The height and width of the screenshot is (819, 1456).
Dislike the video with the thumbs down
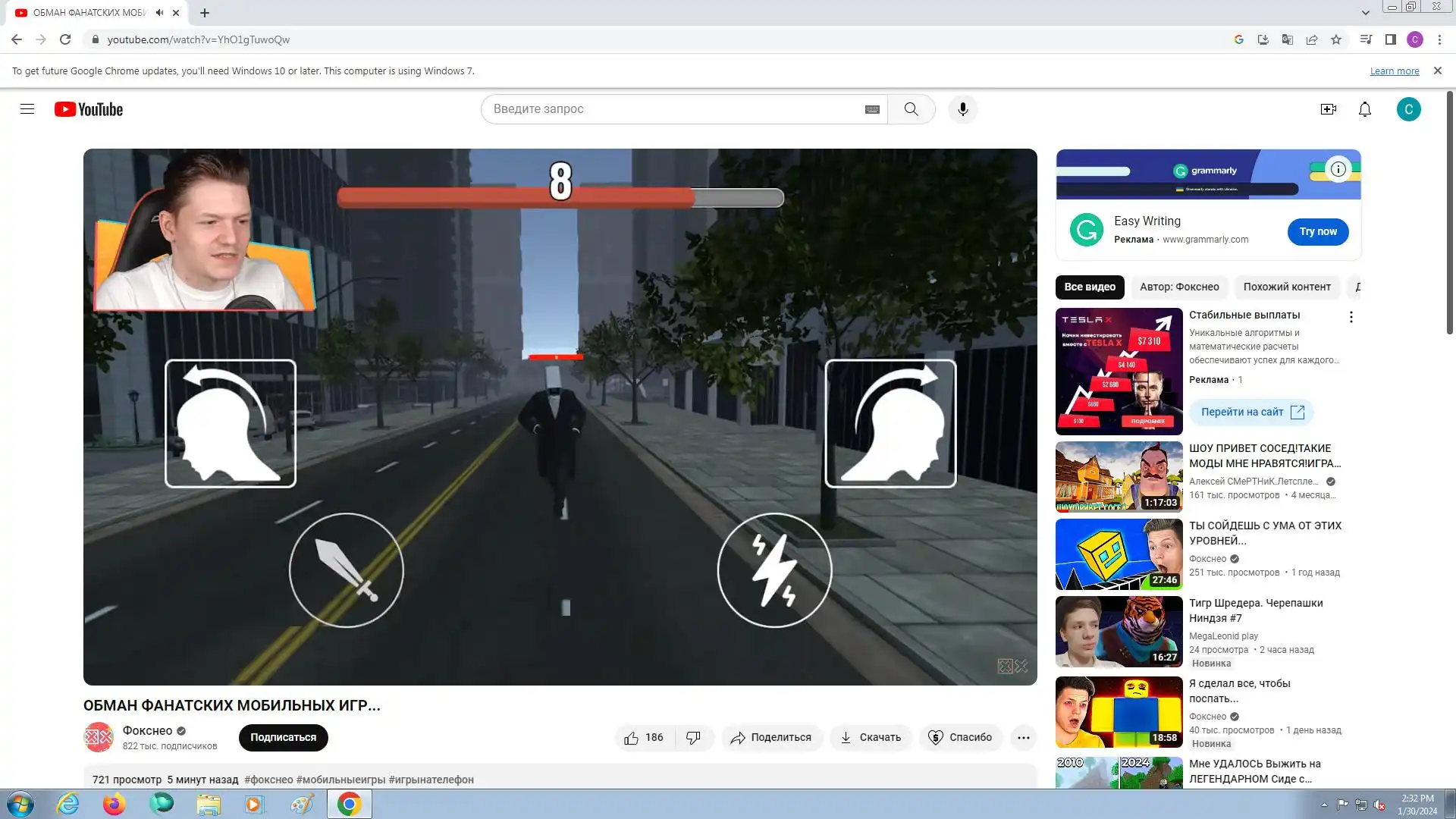tap(693, 737)
